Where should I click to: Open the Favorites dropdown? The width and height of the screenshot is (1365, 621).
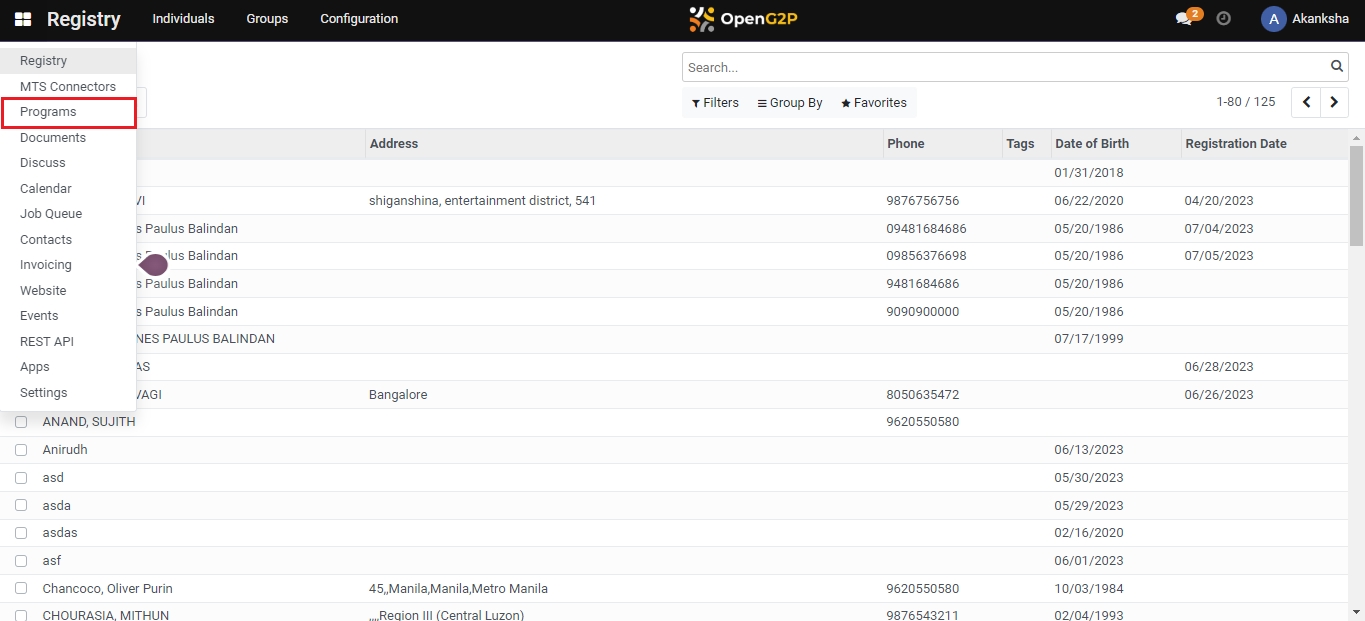[874, 103]
